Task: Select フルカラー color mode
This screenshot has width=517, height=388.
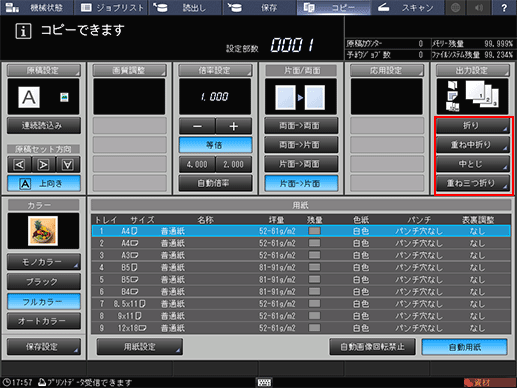Action: pyautogui.click(x=44, y=302)
